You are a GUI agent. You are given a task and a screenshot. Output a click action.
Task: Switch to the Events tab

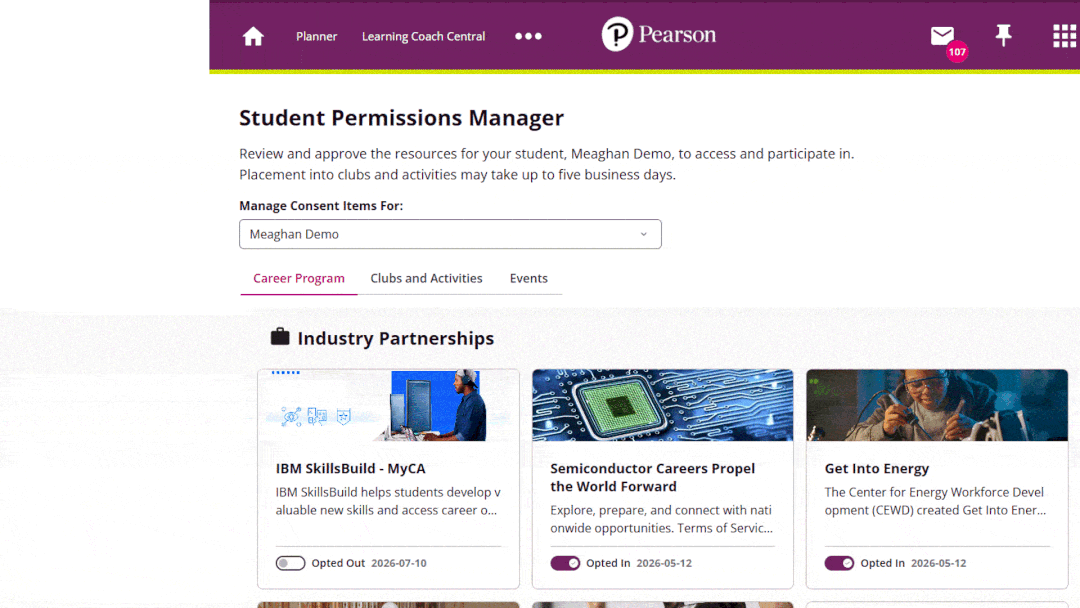coord(528,278)
